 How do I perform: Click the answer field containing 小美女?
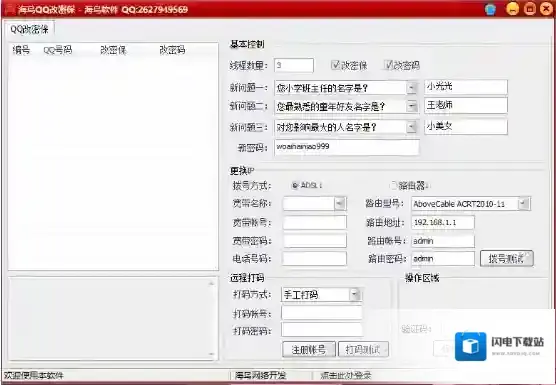[x=466, y=127]
